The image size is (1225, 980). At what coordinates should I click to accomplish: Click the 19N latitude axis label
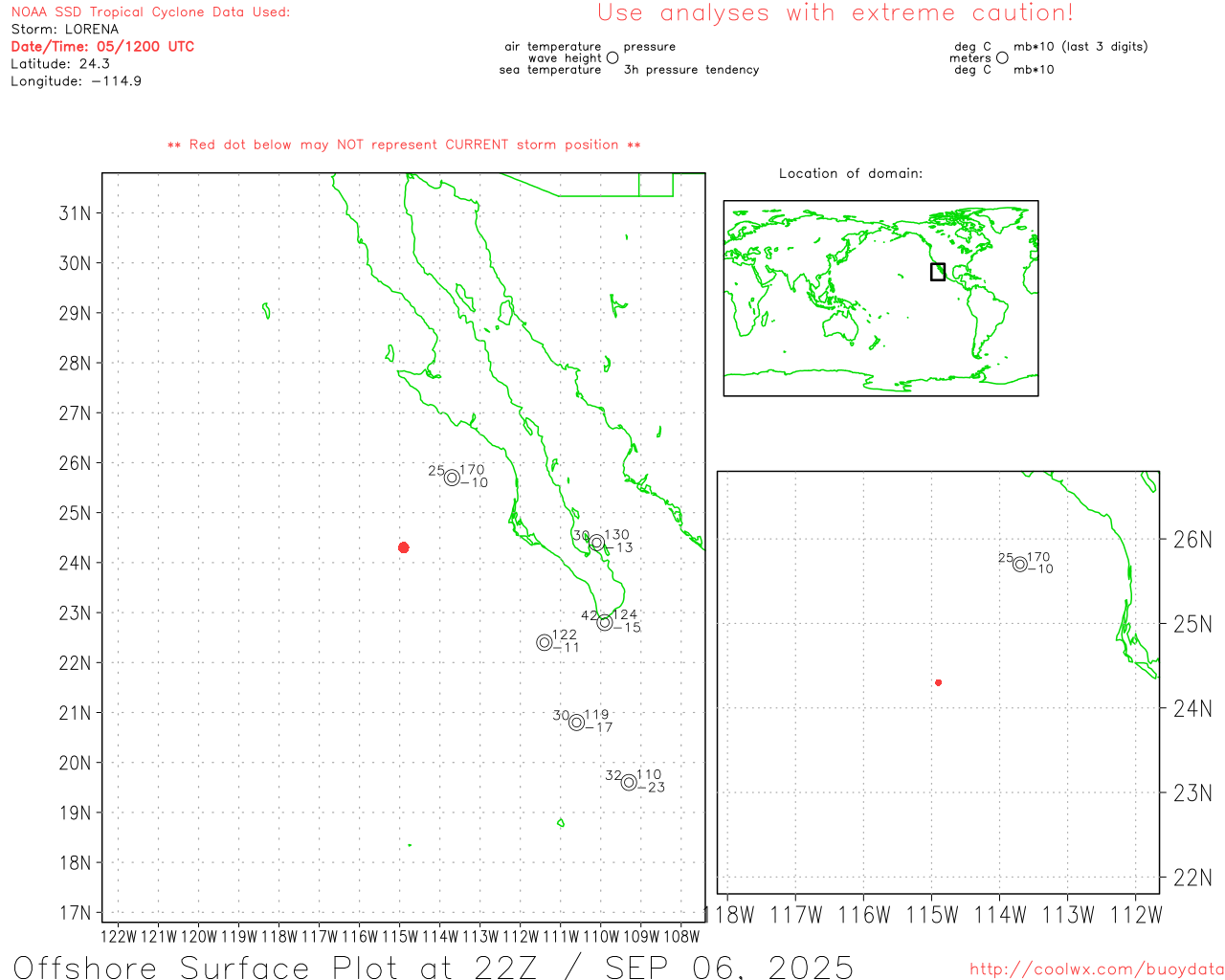tap(76, 813)
